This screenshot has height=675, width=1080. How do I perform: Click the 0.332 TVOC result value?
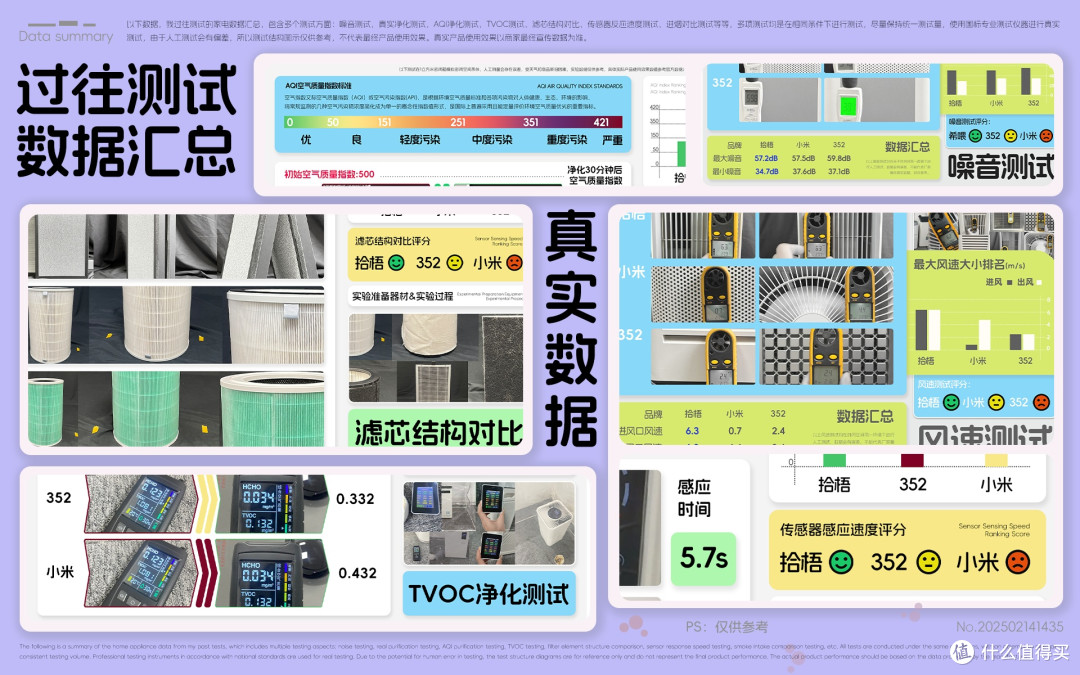point(355,499)
